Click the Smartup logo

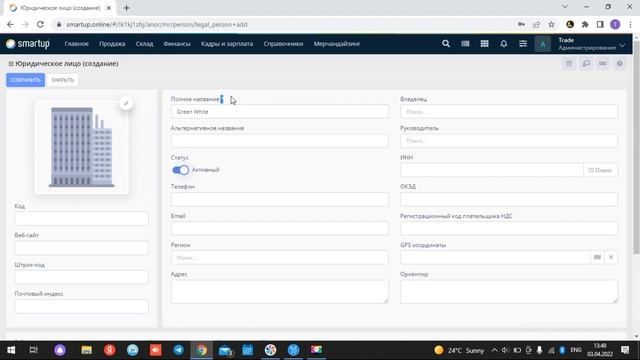click(x=28, y=44)
